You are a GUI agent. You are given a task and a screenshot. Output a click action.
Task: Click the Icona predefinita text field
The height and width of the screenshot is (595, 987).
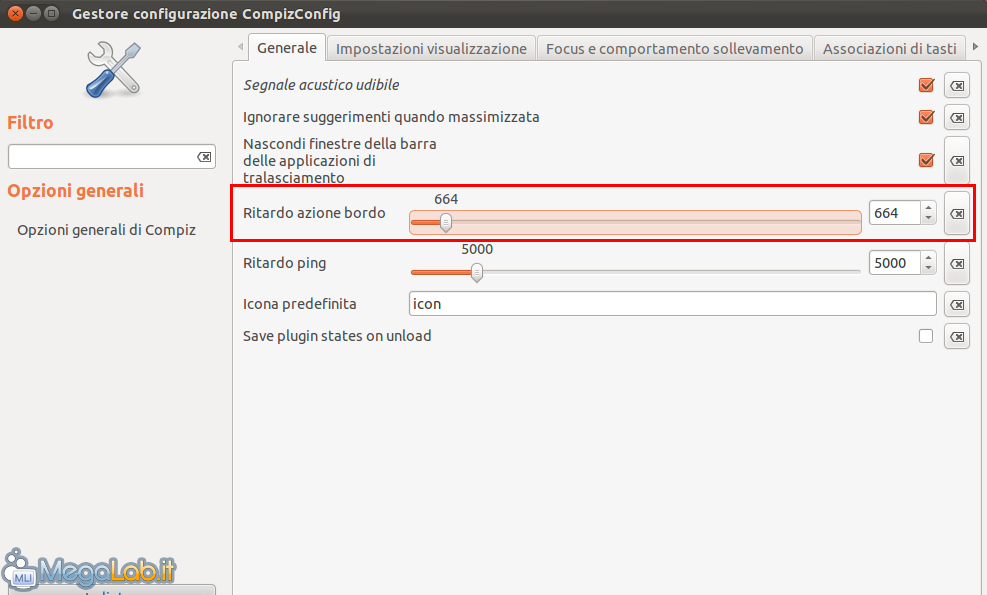[672, 304]
